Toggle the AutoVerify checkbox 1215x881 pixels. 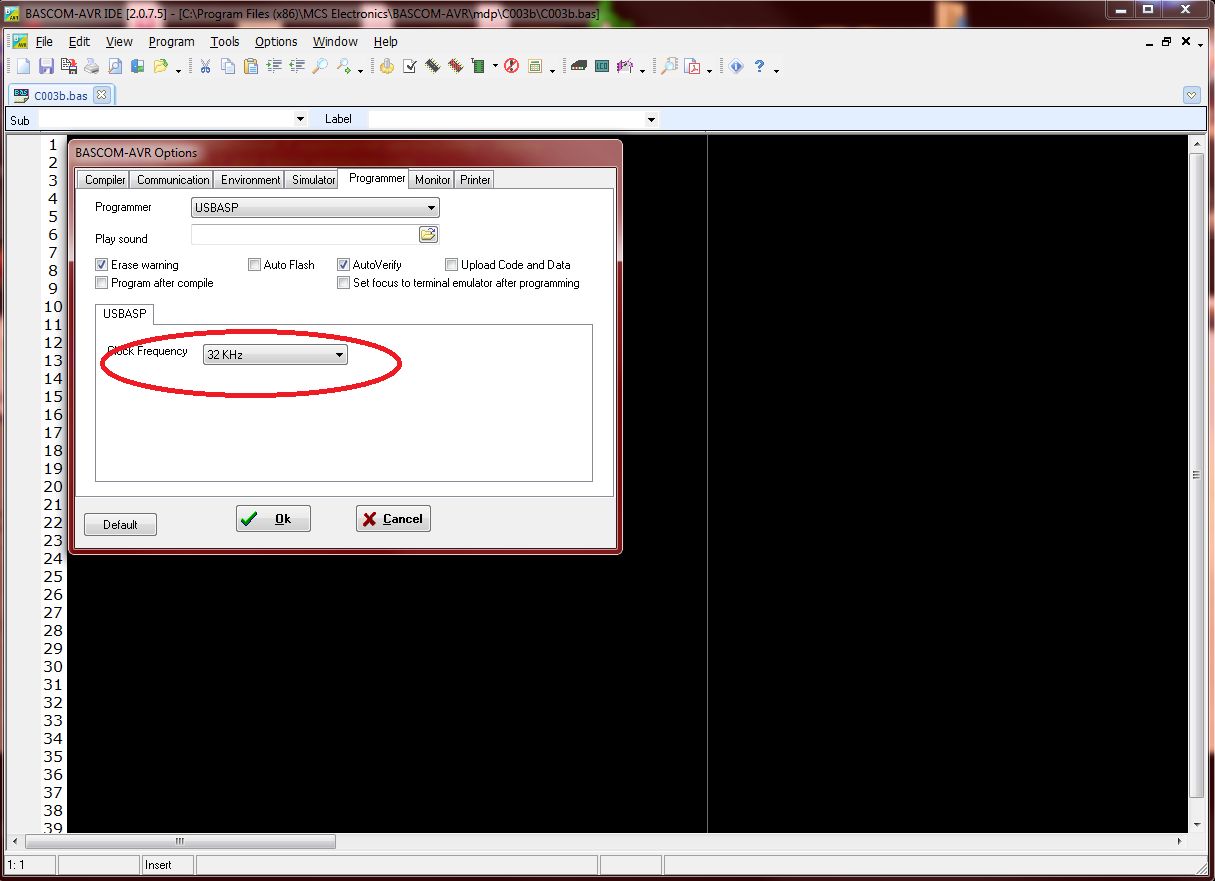coord(344,265)
